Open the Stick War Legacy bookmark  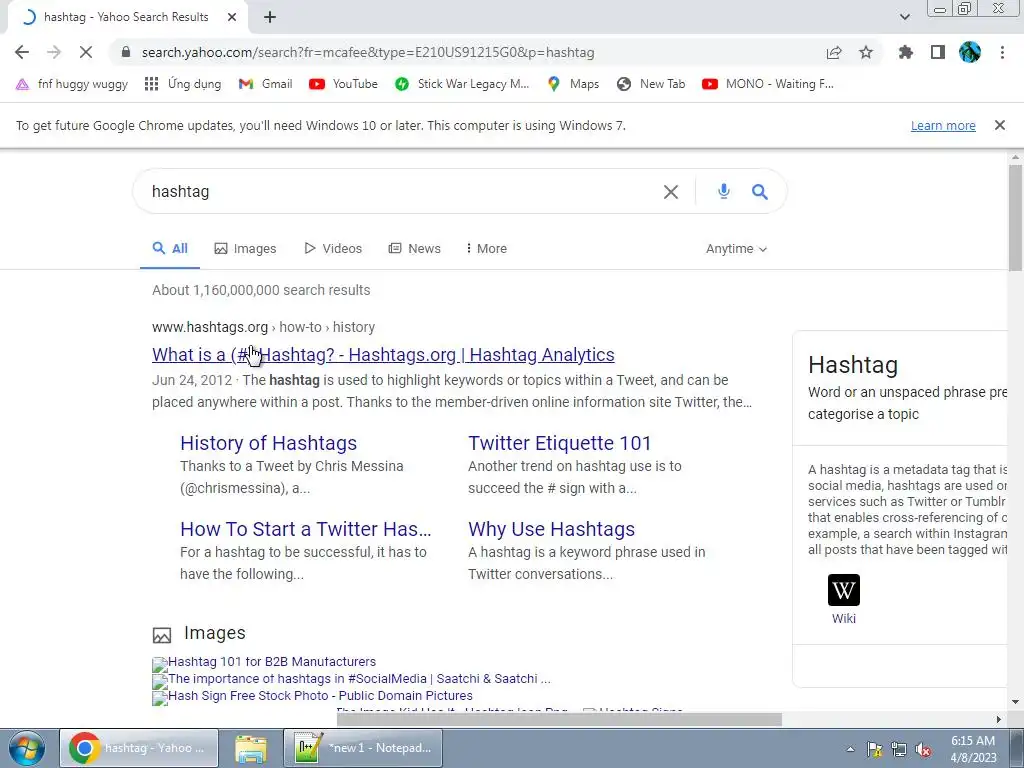[x=462, y=84]
